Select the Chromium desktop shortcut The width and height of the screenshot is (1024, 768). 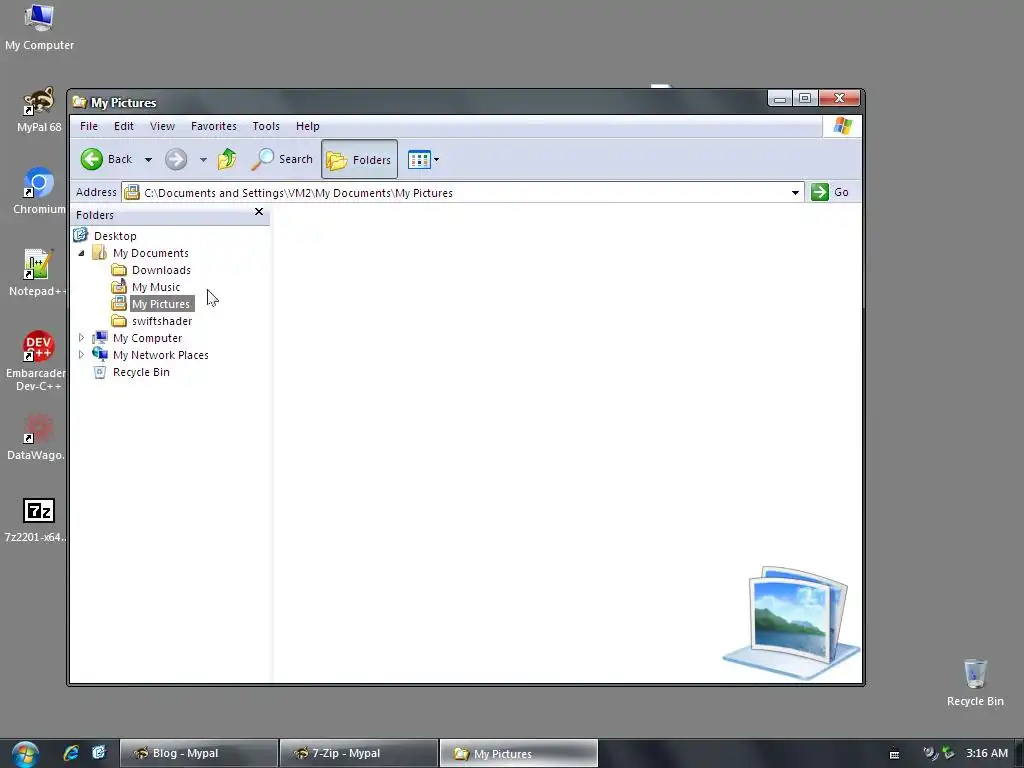point(39,191)
